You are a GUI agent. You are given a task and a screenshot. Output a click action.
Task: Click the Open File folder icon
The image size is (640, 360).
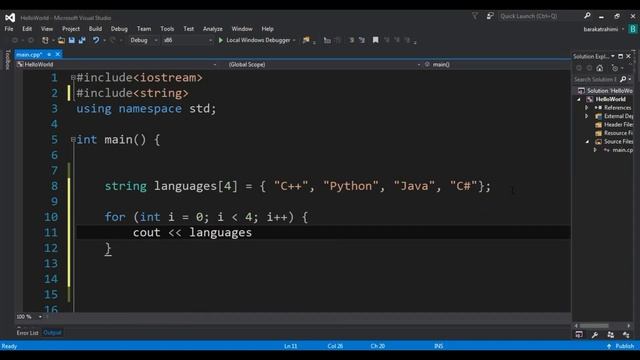pos(61,40)
